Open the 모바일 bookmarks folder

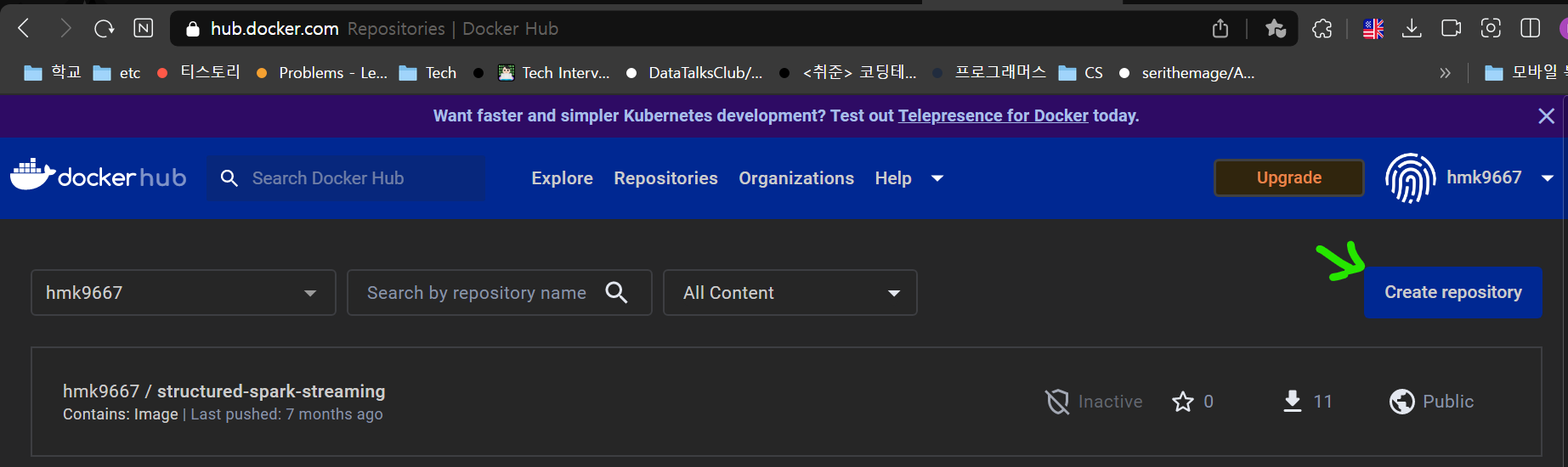[x=1526, y=73]
